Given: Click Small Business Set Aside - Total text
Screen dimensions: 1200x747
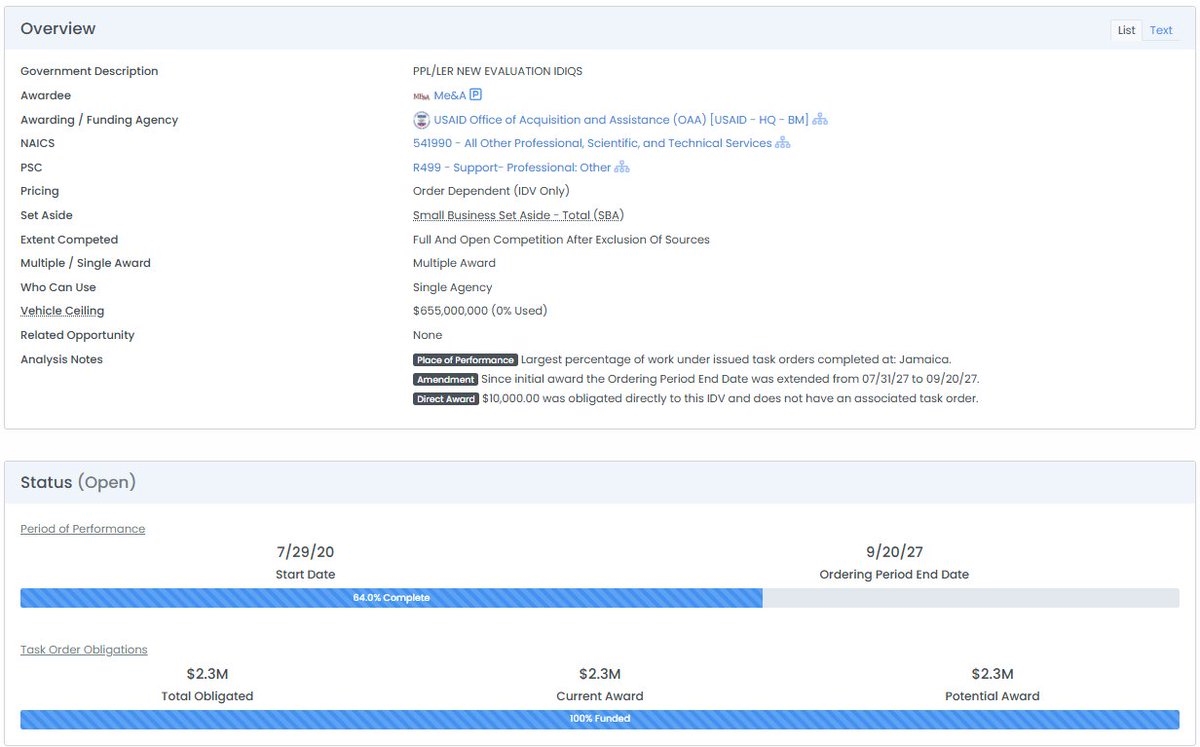Looking at the screenshot, I should click(518, 216).
